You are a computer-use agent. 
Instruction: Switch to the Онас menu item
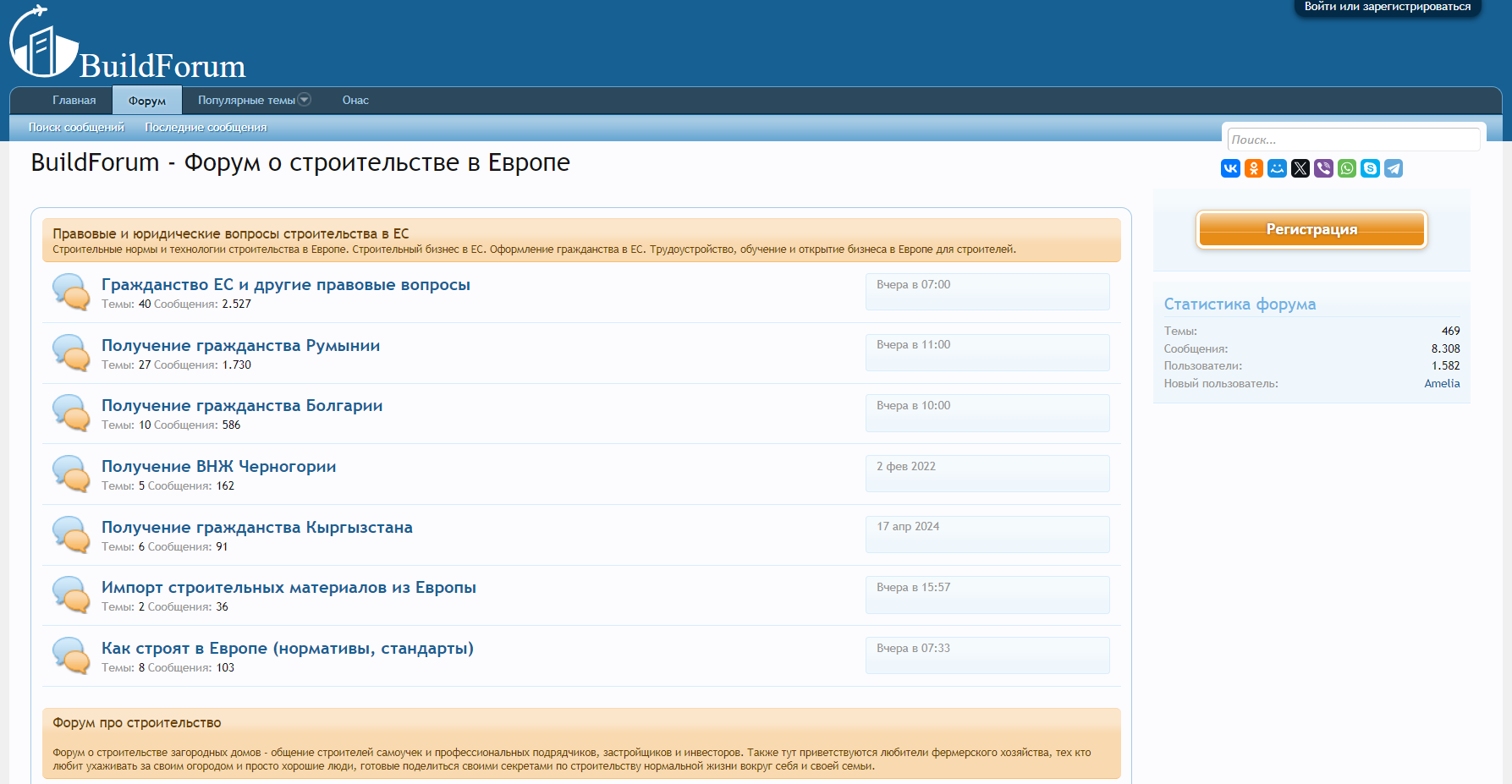click(355, 100)
